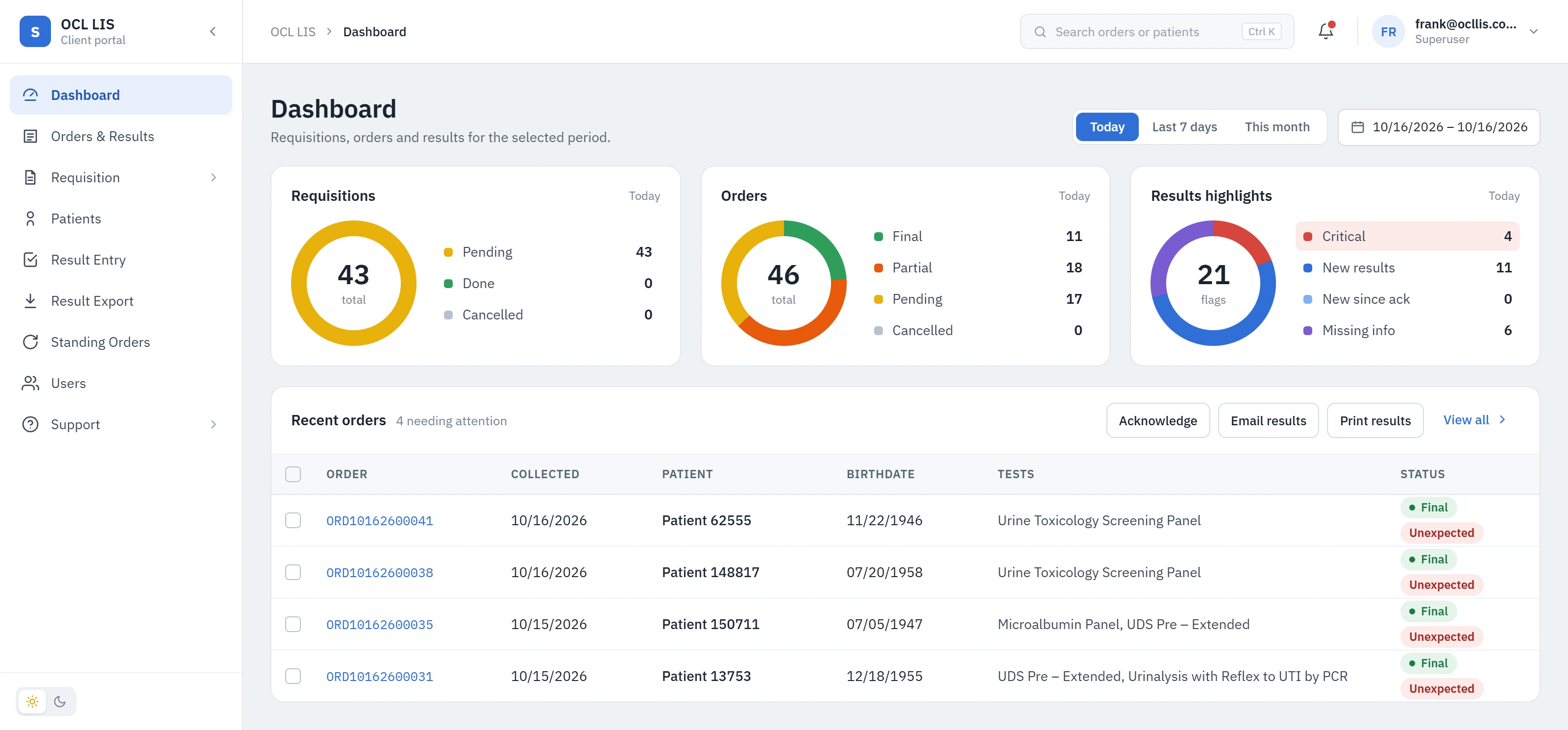Check the box for order ORD10162600041
The width and height of the screenshot is (1568, 730).
click(293, 521)
